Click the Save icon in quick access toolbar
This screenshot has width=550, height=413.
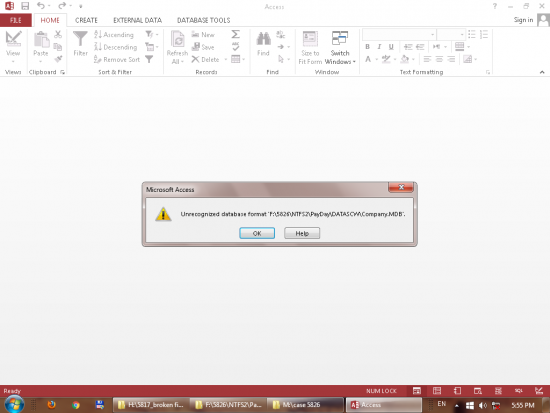pyautogui.click(x=25, y=6)
